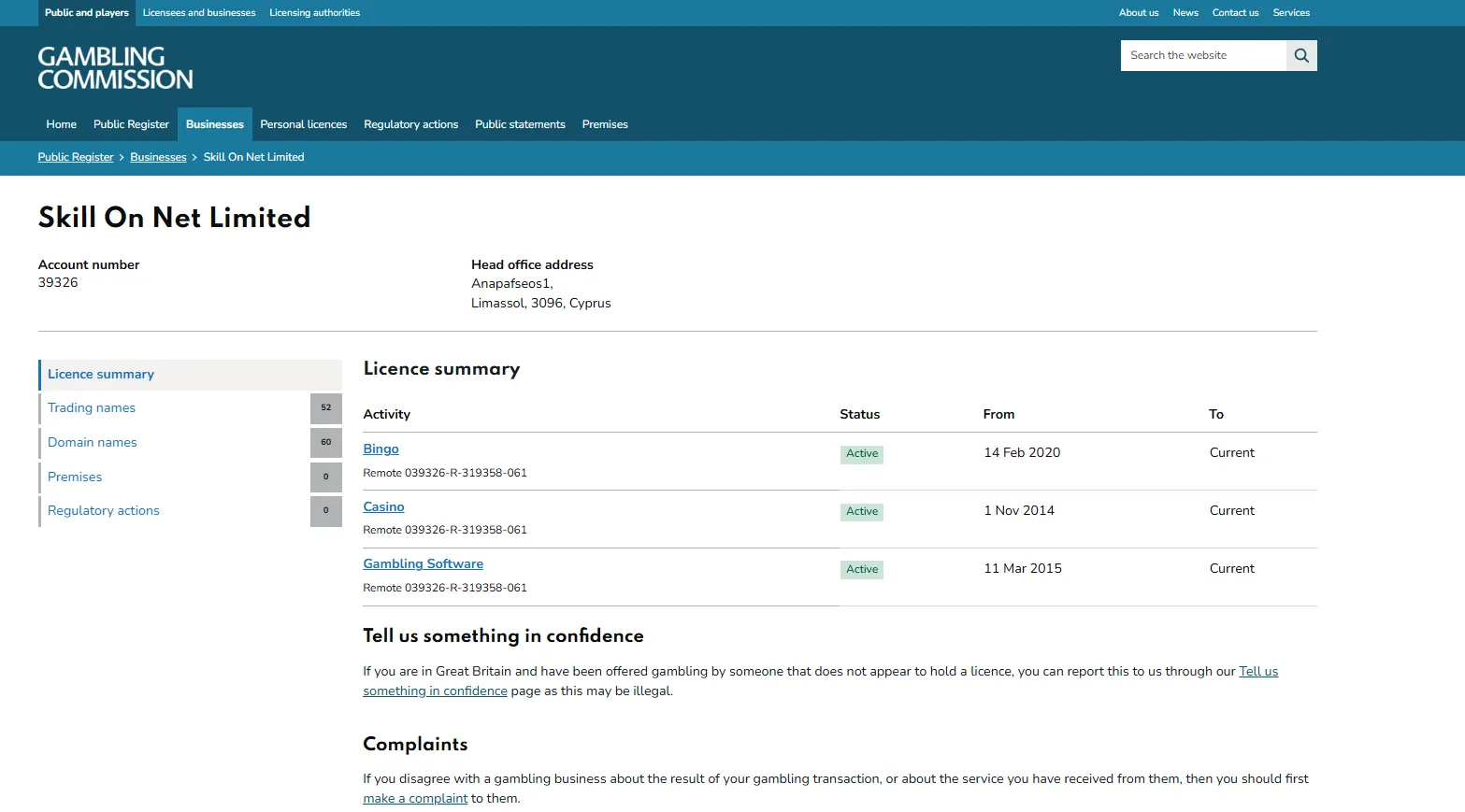The image size is (1465, 812).
Task: Go to Home in main navigation
Action: pos(62,124)
